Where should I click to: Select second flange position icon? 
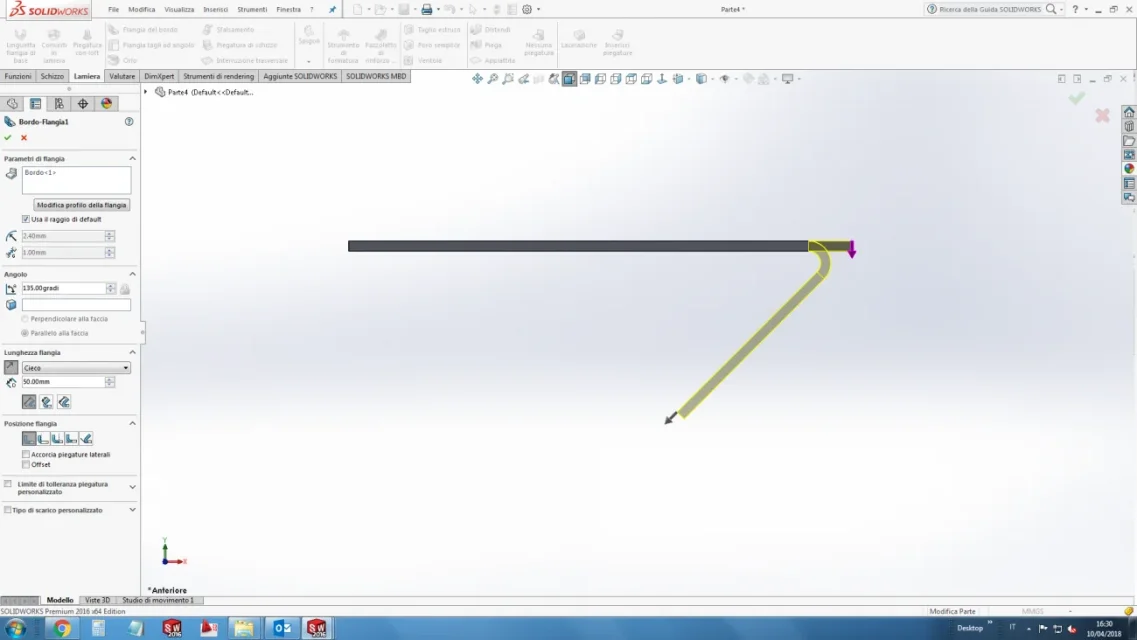44,439
